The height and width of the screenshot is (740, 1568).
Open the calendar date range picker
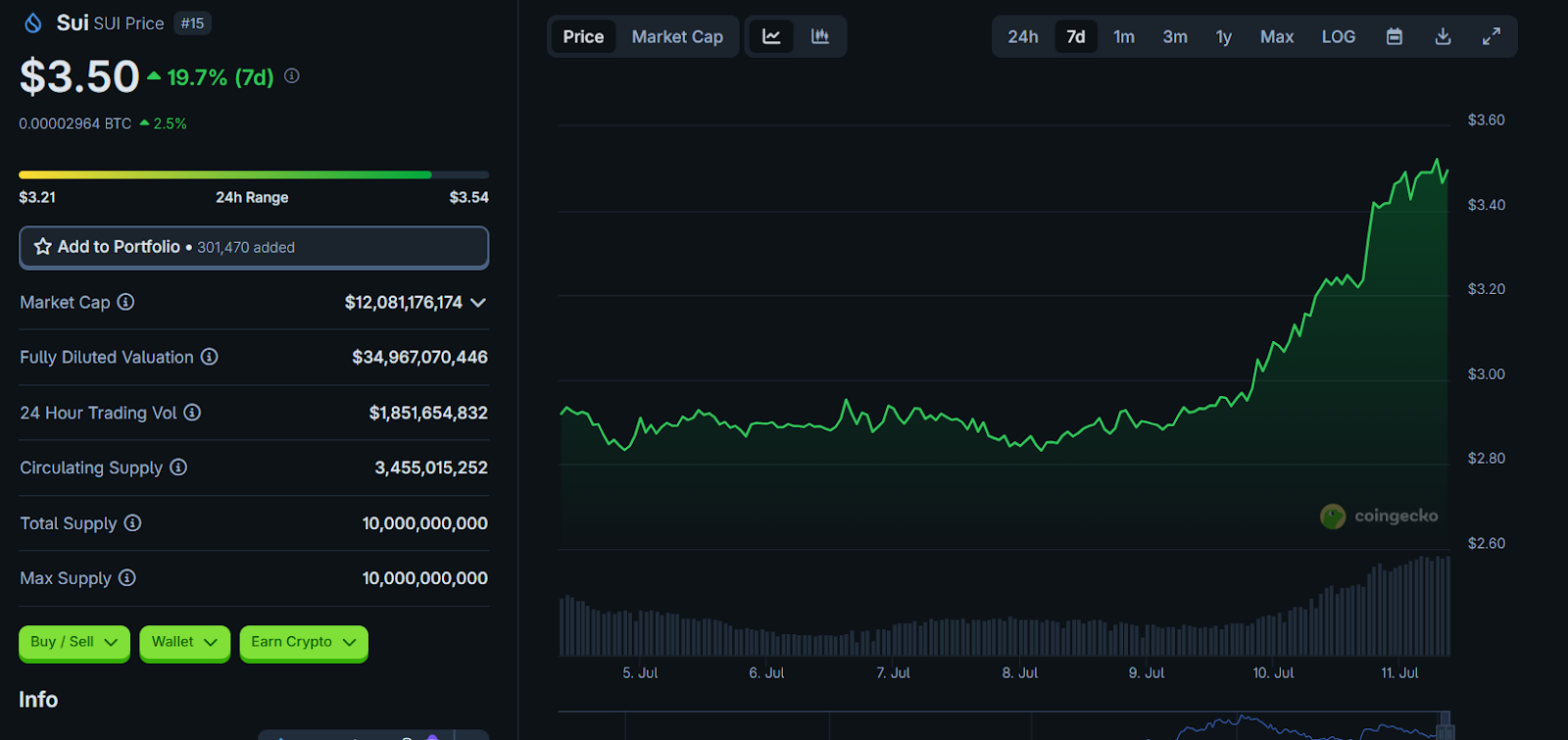tap(1395, 36)
